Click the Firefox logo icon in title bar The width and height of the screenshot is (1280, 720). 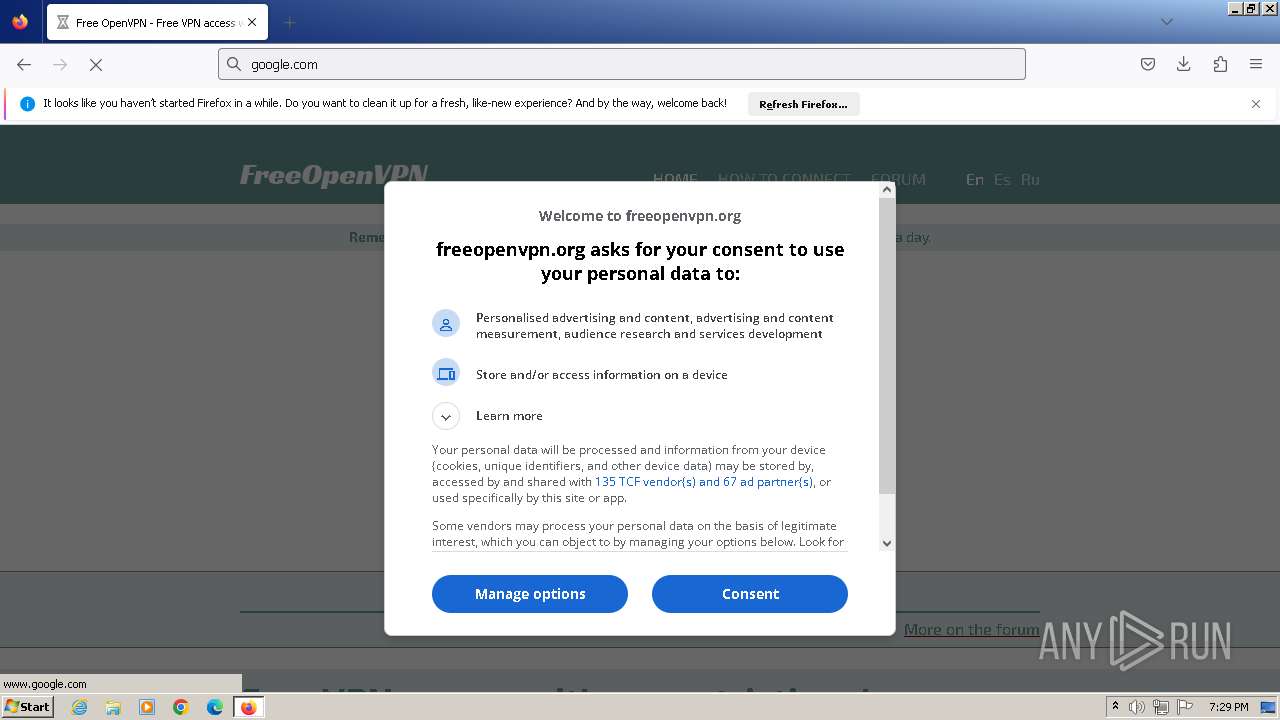(20, 21)
